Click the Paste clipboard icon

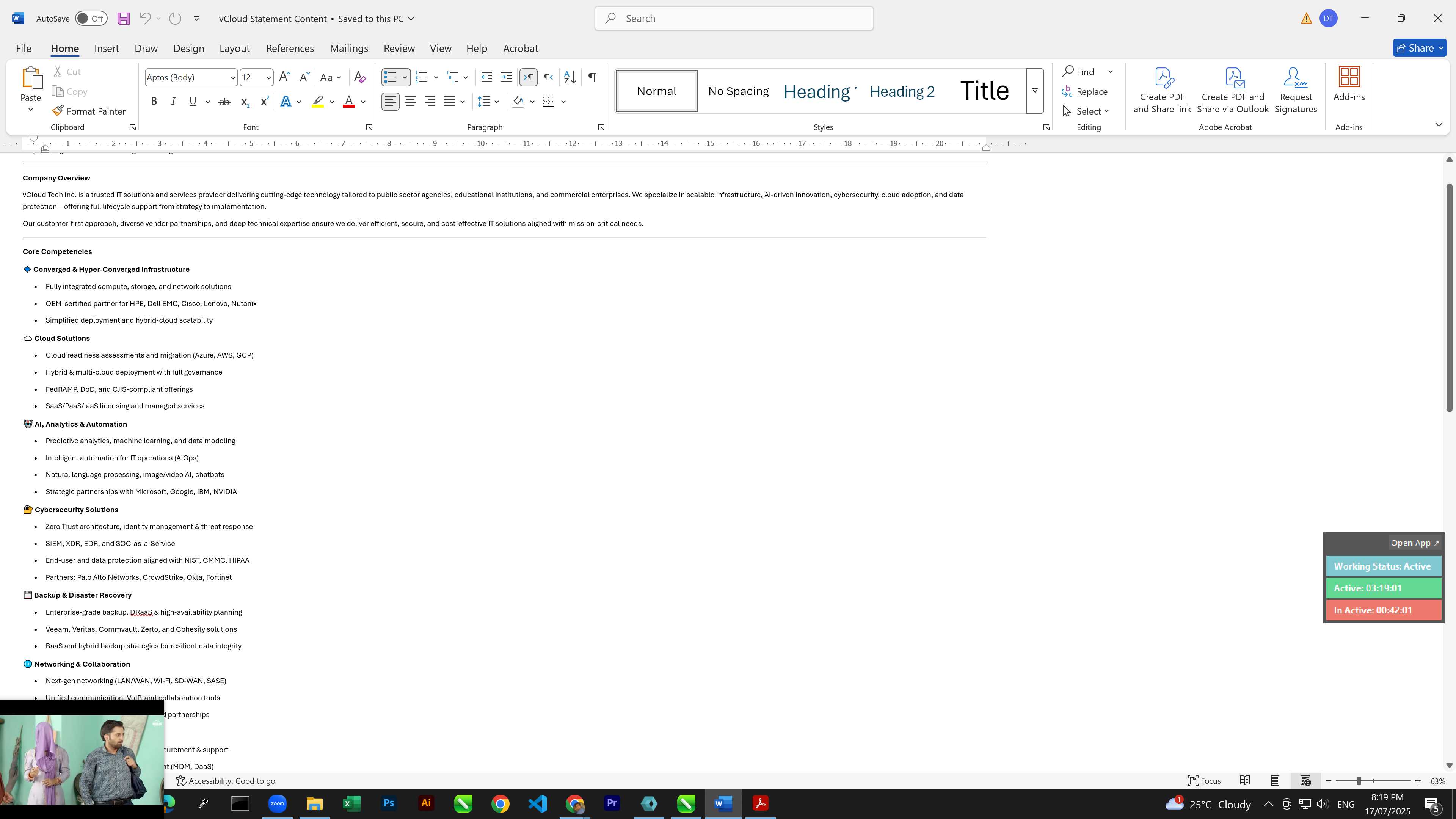31,77
